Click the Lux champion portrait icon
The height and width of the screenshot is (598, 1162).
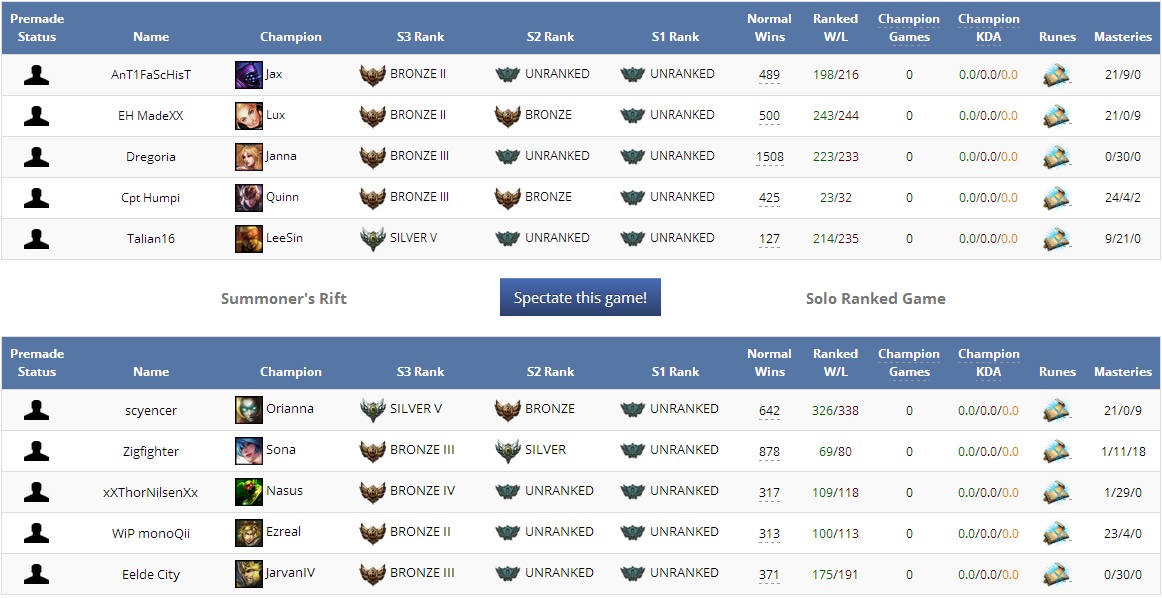[249, 116]
